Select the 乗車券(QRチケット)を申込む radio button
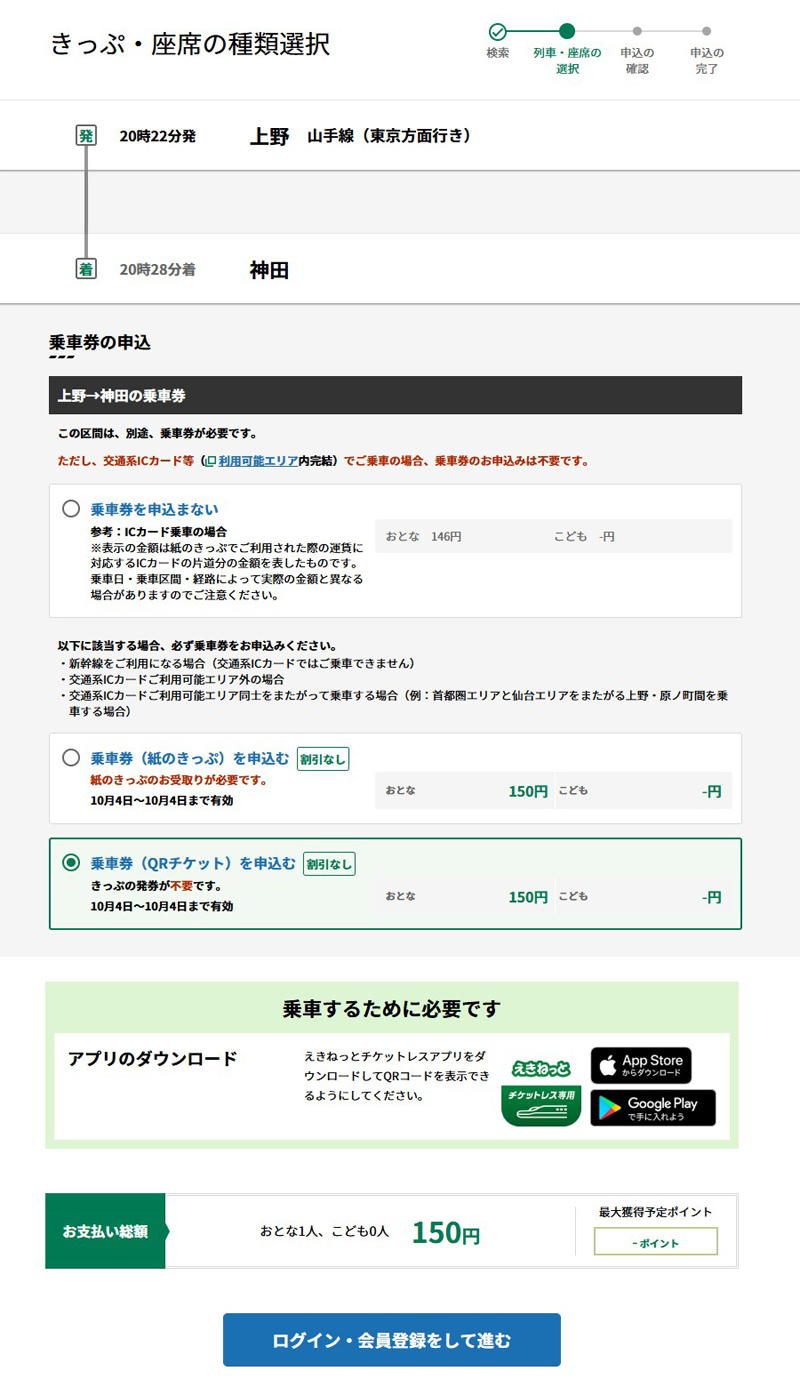This screenshot has width=800, height=1395. (71, 862)
